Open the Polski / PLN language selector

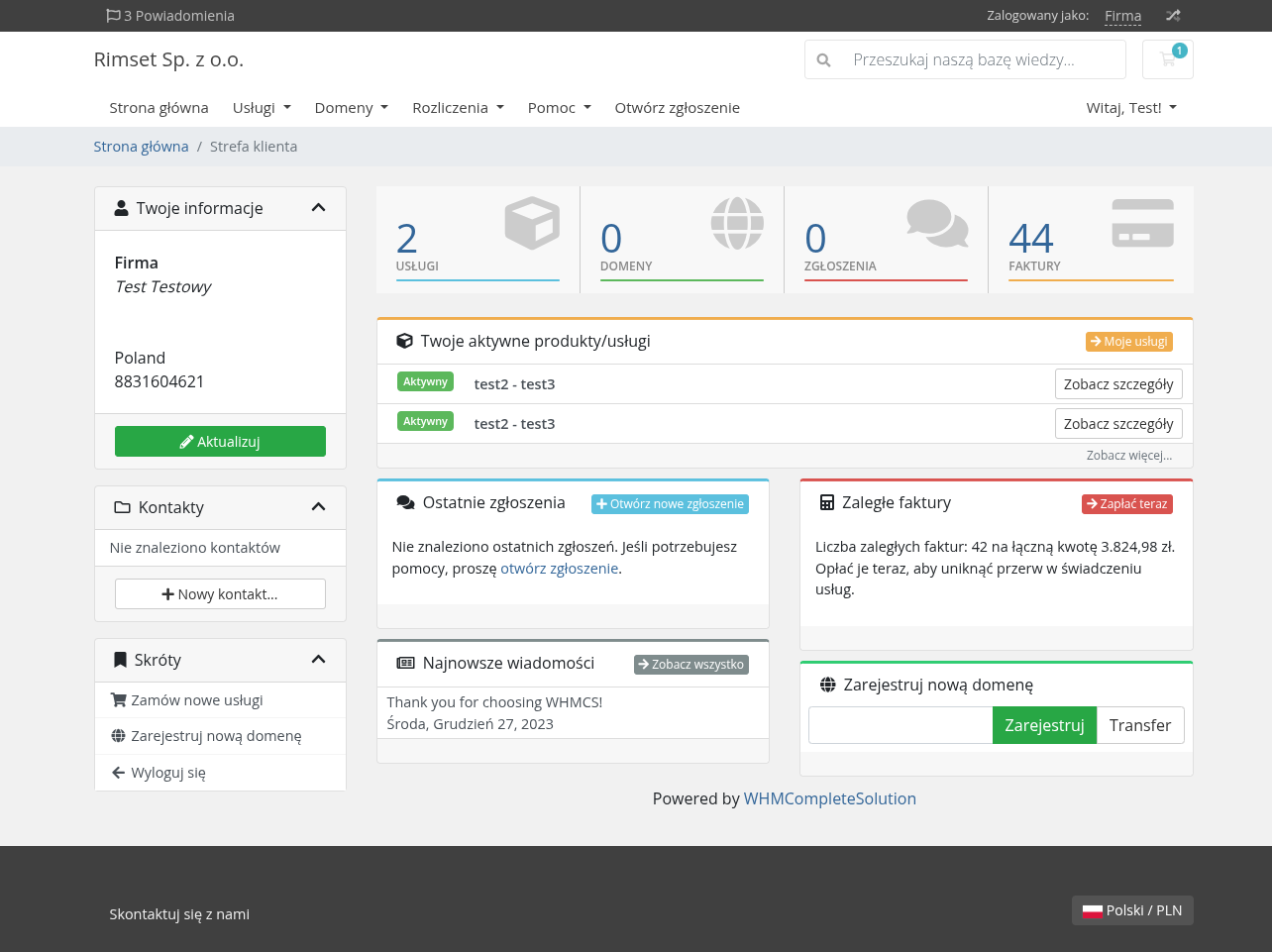point(1132,910)
